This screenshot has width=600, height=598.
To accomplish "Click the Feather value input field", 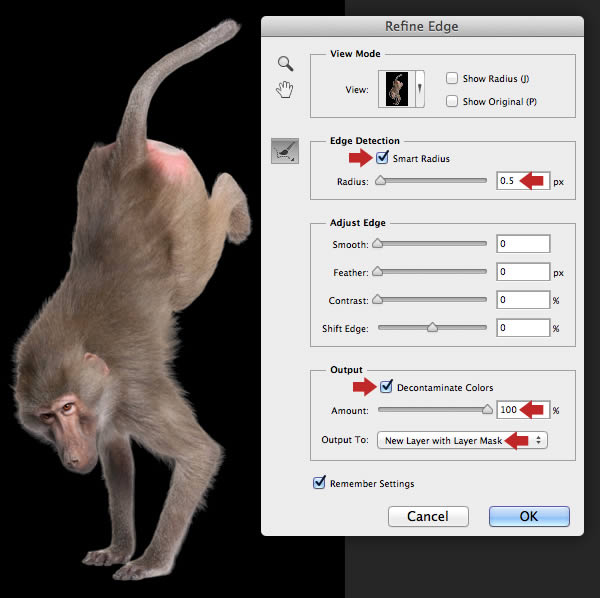I will [523, 272].
